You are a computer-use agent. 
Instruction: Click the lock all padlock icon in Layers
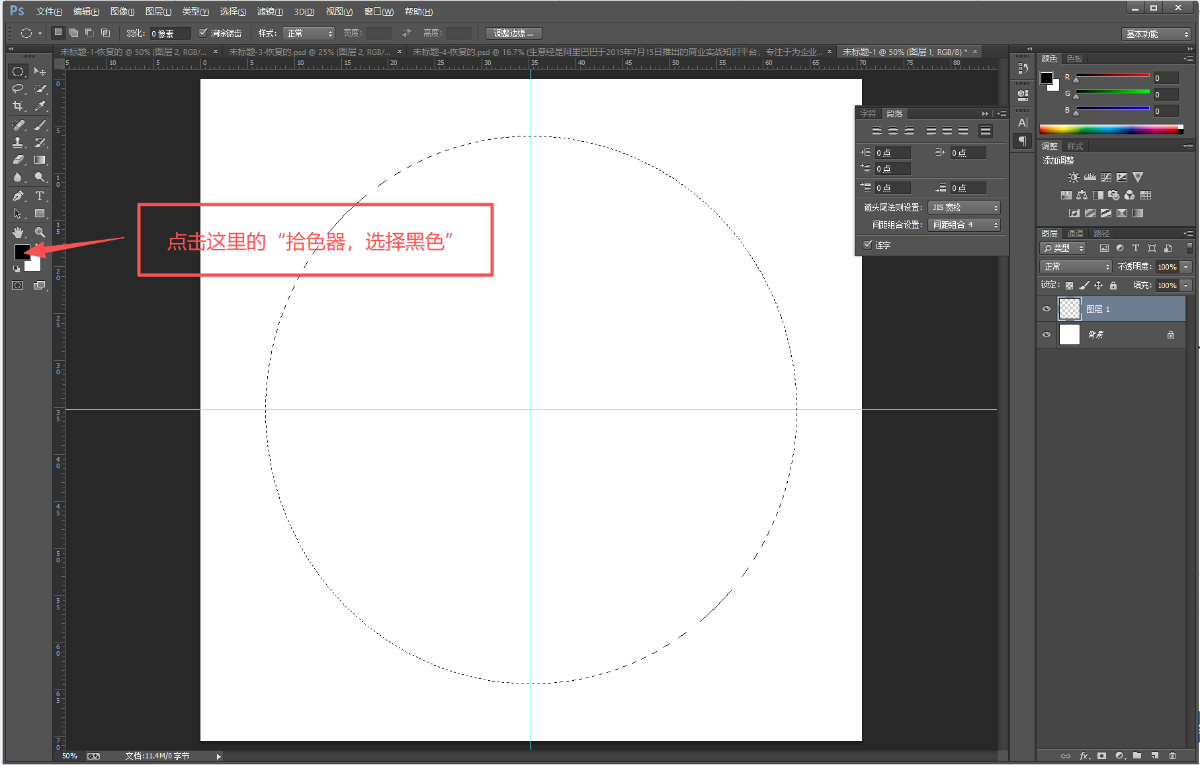(x=1113, y=285)
